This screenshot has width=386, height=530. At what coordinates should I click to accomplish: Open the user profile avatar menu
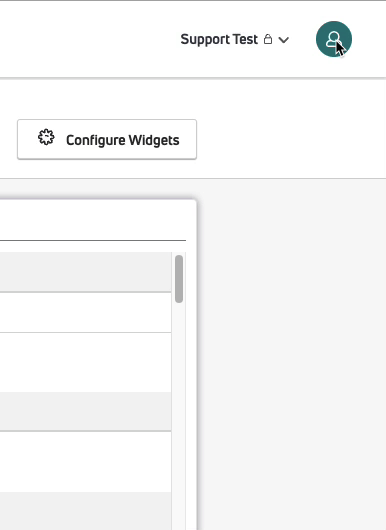[x=334, y=39]
